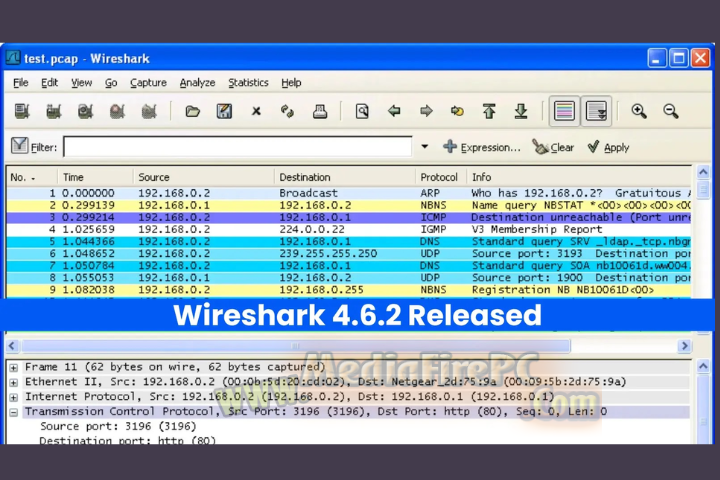Select the Source port: 3196 field
Screen dimensions: 720x480
pos(118,426)
